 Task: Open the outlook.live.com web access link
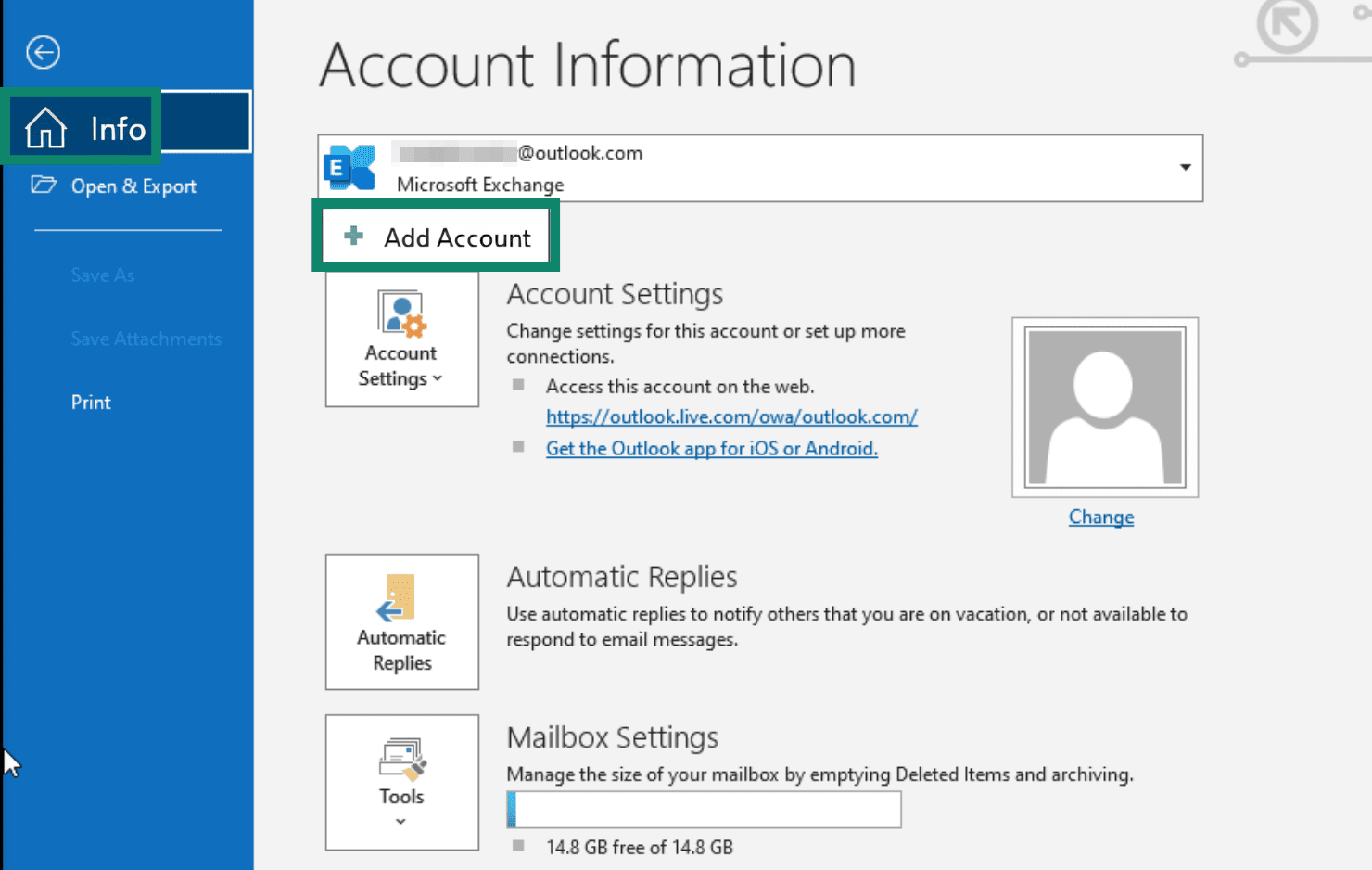(x=731, y=417)
